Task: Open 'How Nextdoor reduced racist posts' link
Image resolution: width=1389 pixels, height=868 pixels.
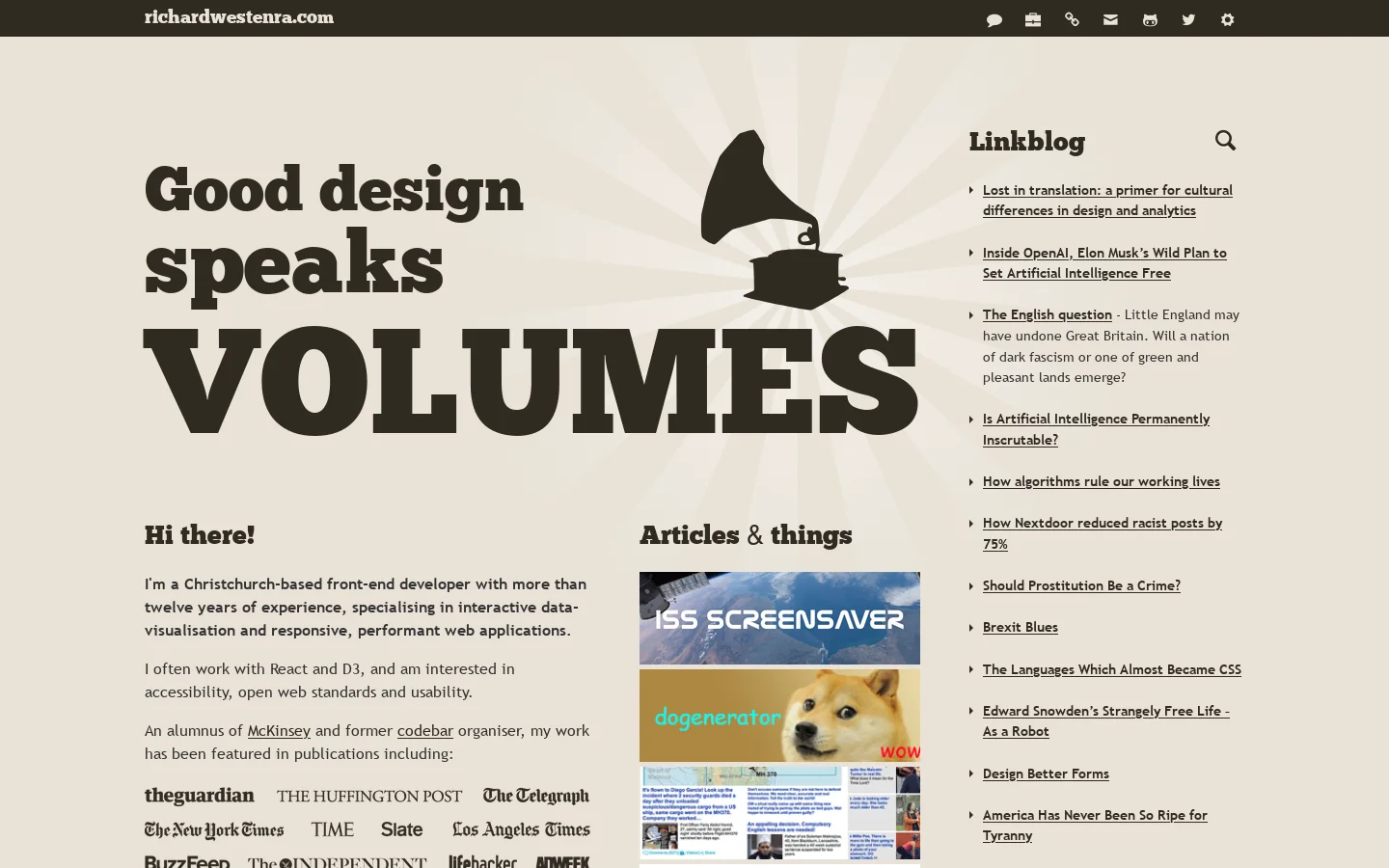Action: pos(1103,533)
